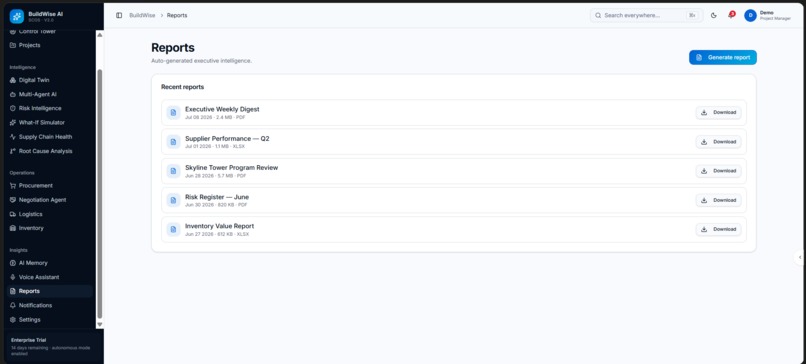
Task: Navigate to Procurement
Action: 50,186
